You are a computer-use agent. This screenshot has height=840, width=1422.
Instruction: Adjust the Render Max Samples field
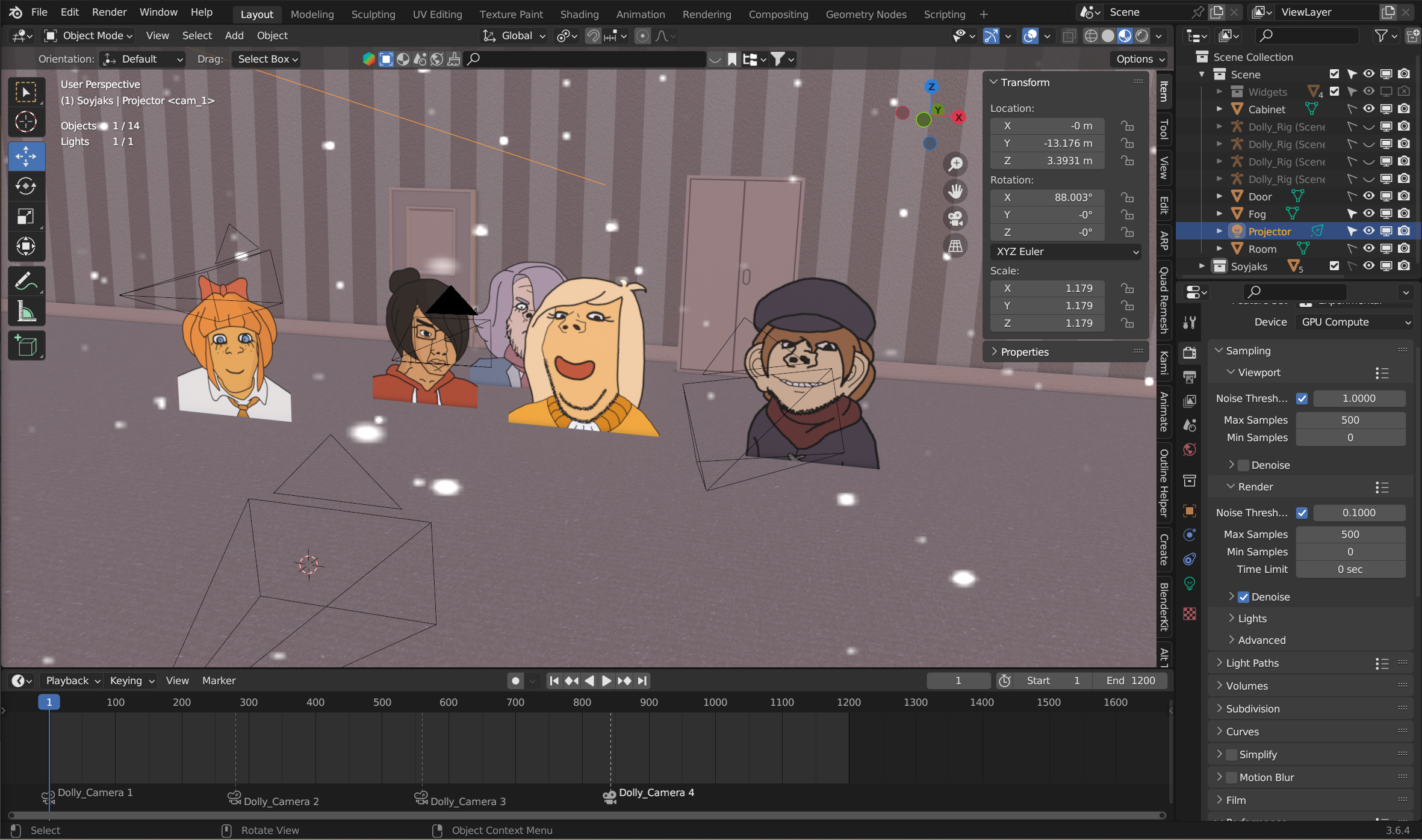pyautogui.click(x=1350, y=534)
